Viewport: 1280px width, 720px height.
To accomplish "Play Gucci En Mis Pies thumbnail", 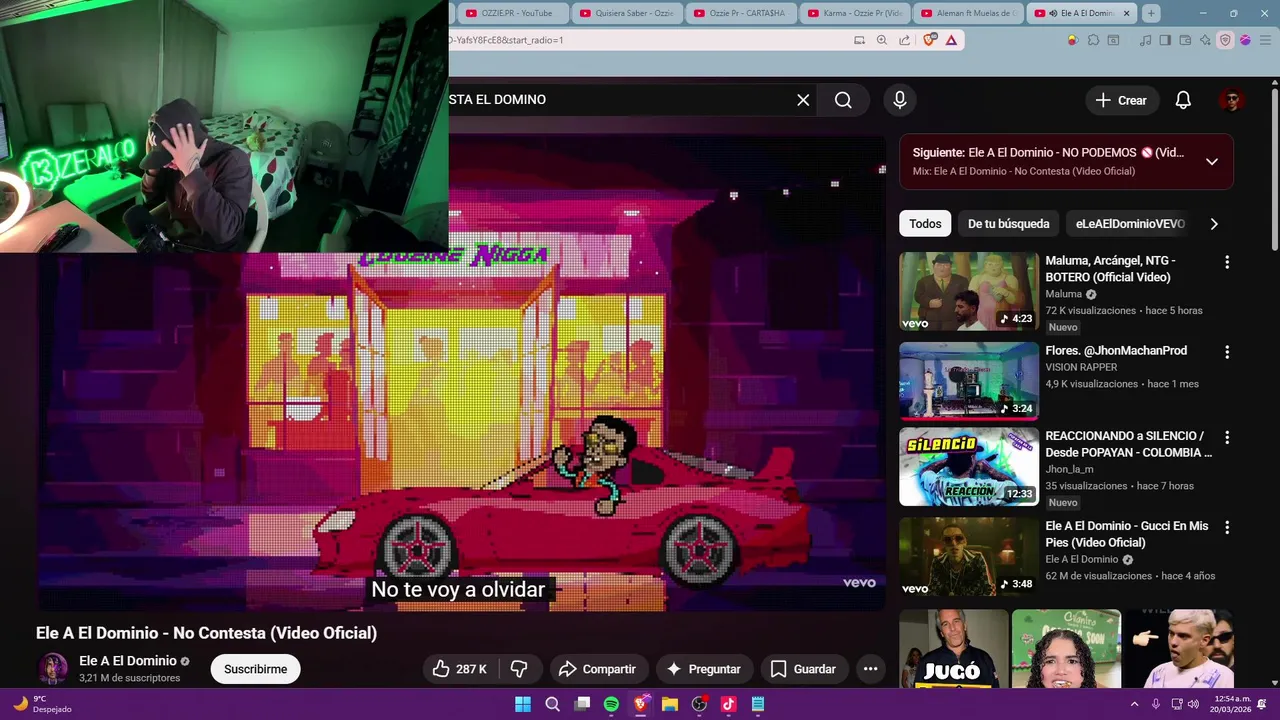I will click(x=969, y=556).
